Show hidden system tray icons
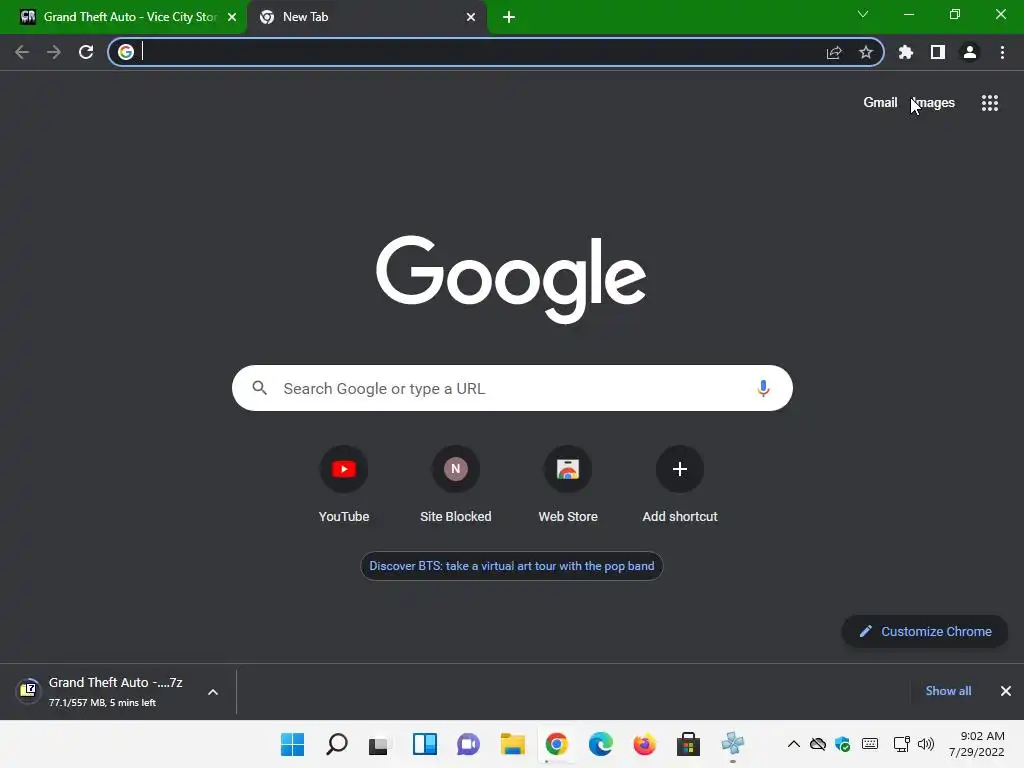 point(793,744)
